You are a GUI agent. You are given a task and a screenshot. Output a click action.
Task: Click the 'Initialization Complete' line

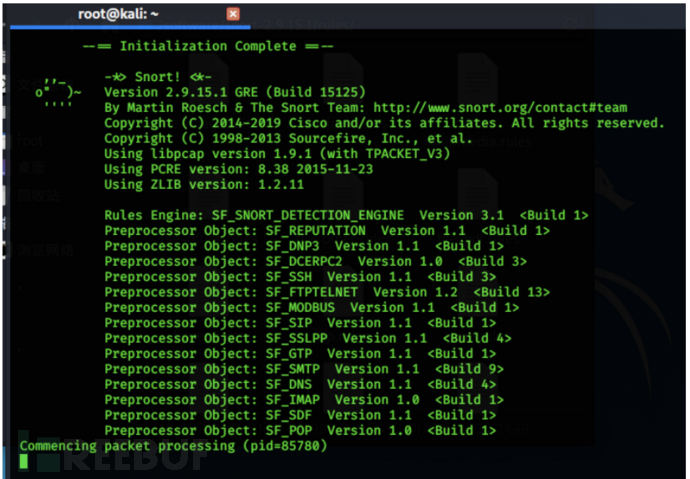(x=208, y=46)
